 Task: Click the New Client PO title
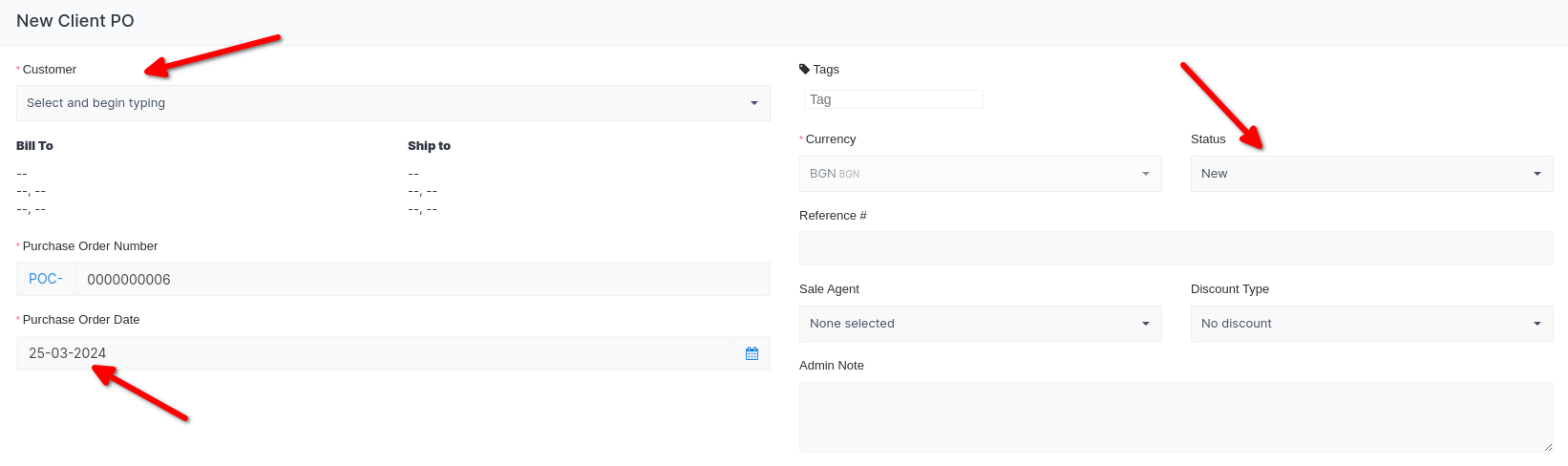click(75, 21)
